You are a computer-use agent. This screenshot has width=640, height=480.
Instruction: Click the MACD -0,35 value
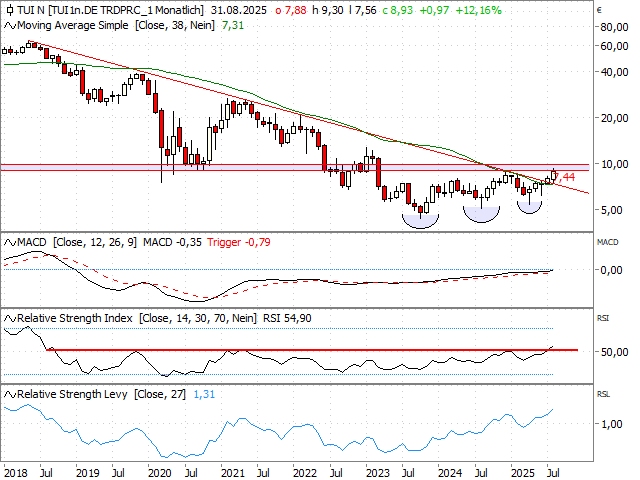click(172, 242)
